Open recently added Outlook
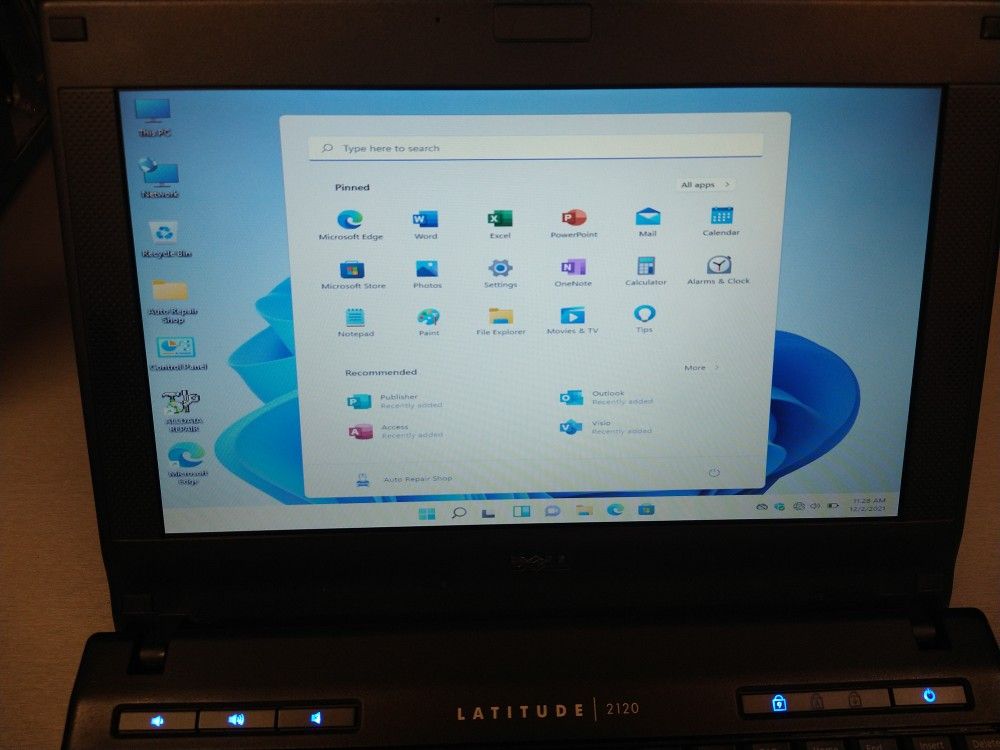The width and height of the screenshot is (1000, 750). tap(607, 397)
